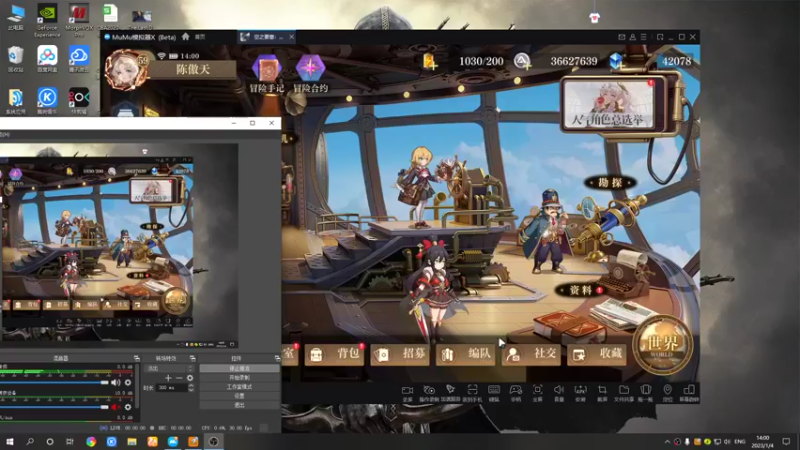
Task: Open the 收藏 collection button
Action: (596, 354)
